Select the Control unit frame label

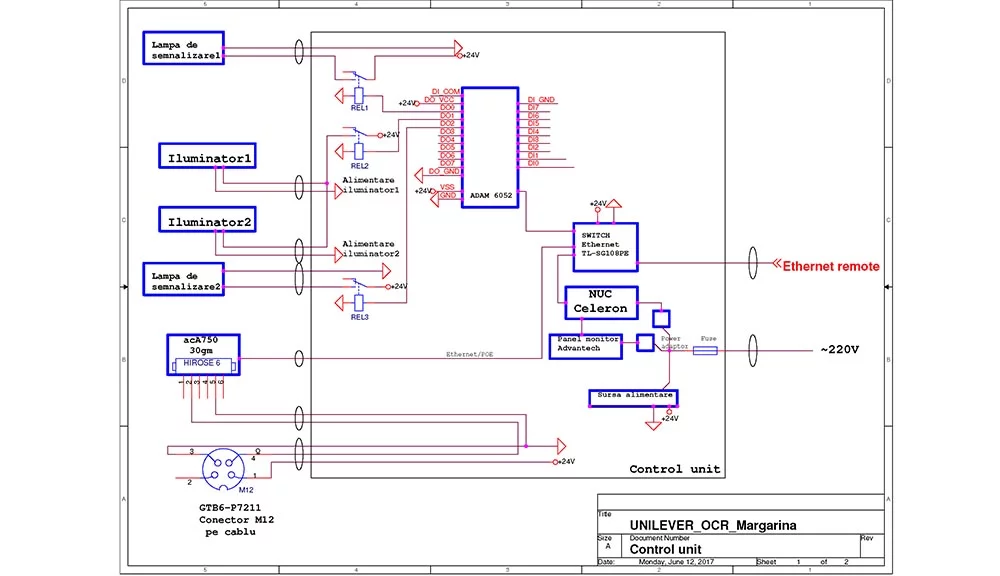pos(674,467)
